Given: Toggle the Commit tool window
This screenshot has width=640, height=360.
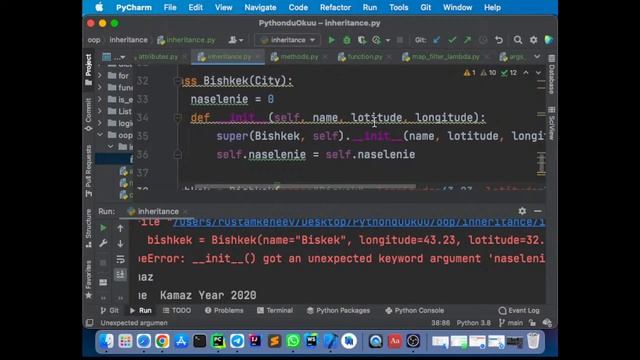Looking at the screenshot, I should pos(89,115).
